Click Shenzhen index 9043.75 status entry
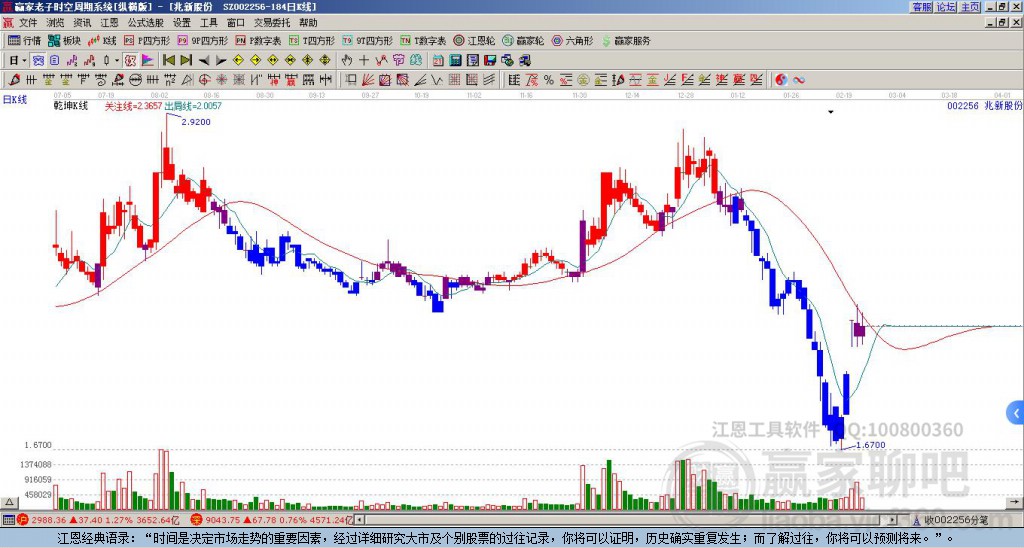This screenshot has height=548, width=1024. point(272,520)
